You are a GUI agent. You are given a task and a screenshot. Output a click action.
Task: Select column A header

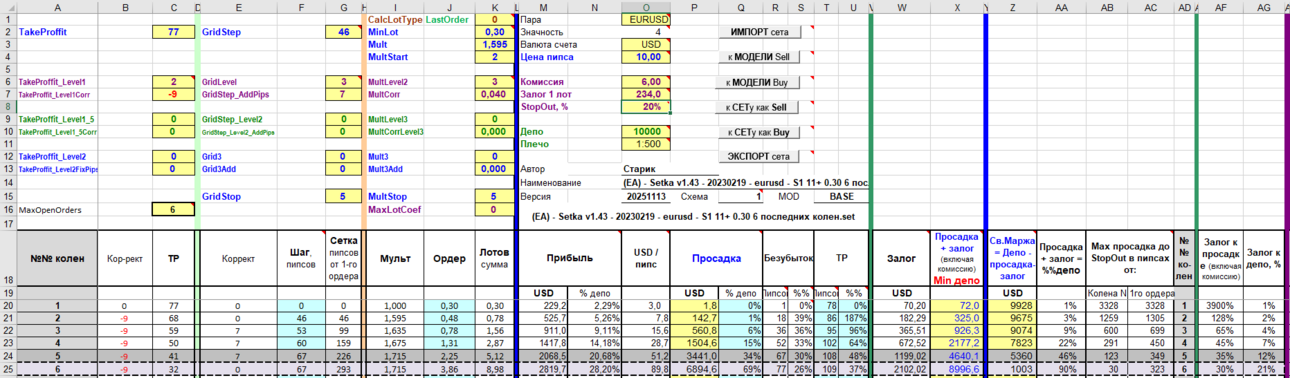click(x=56, y=7)
